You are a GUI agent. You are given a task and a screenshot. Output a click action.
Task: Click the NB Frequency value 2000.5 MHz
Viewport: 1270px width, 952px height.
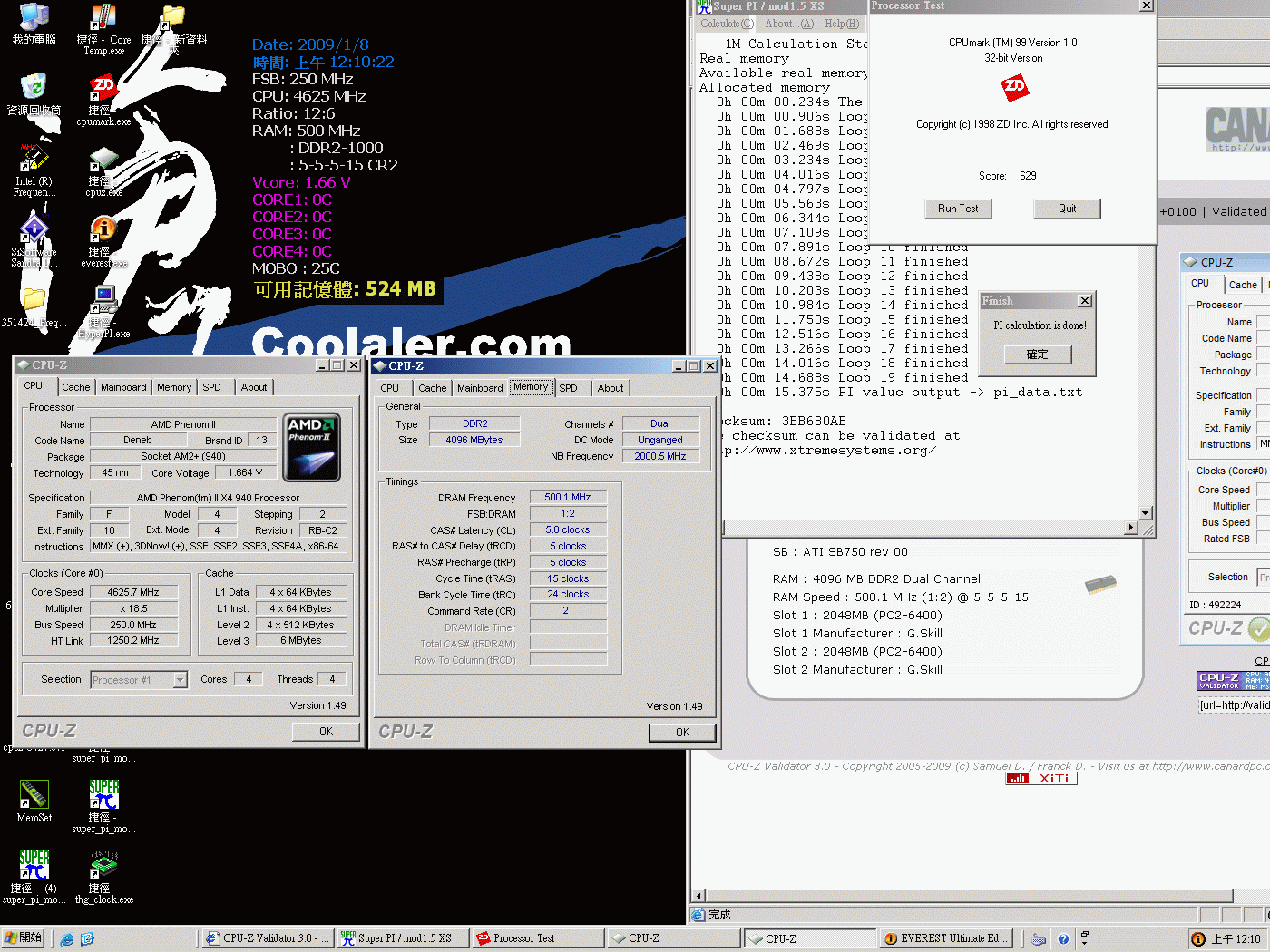click(x=660, y=456)
